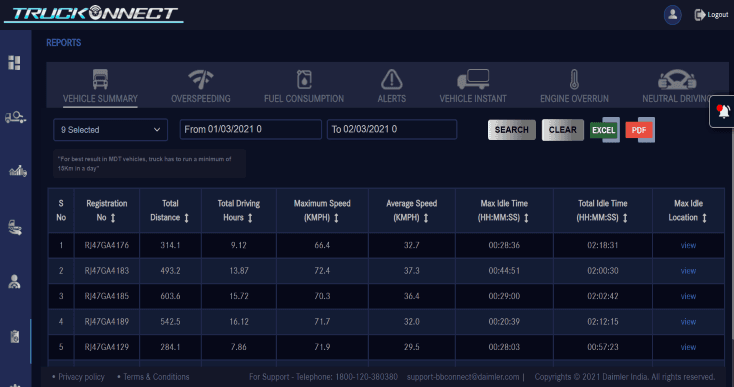The height and width of the screenshot is (387, 734).
Task: Click total distance value 603.6
Action: [170, 296]
